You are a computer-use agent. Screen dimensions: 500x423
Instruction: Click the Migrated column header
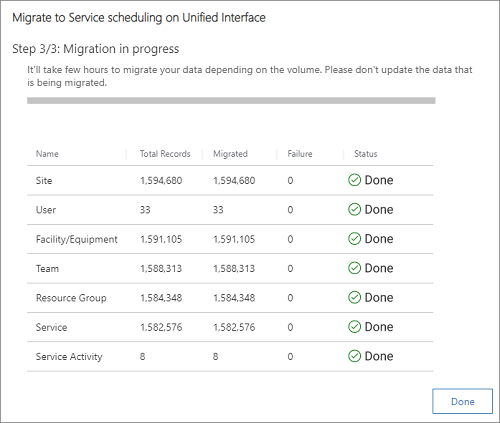[x=230, y=154]
